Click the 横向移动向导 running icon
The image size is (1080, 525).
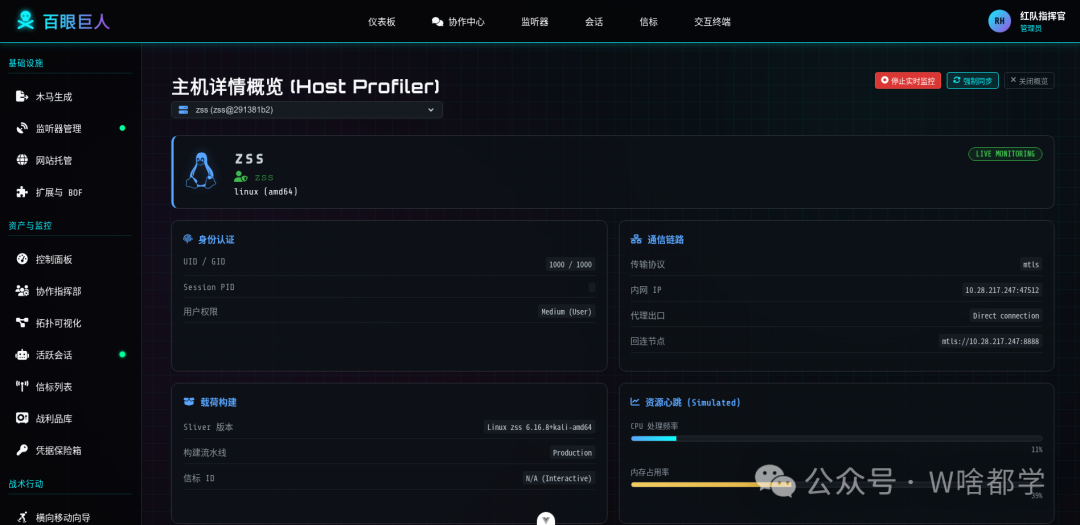coord(22,517)
